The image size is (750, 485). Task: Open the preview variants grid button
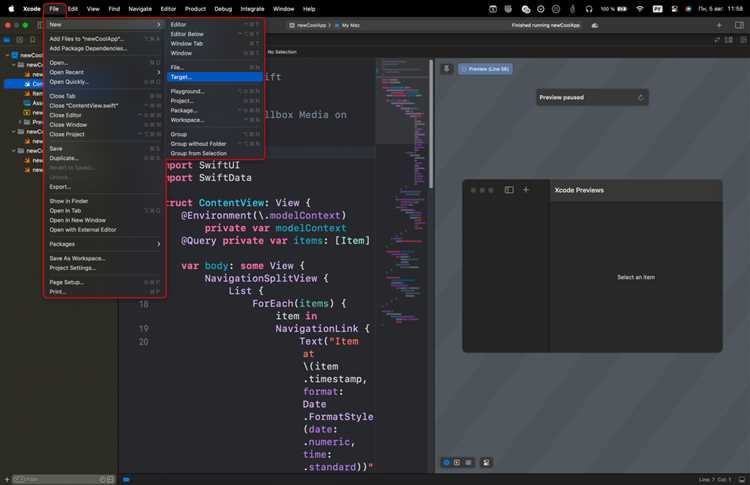click(468, 463)
